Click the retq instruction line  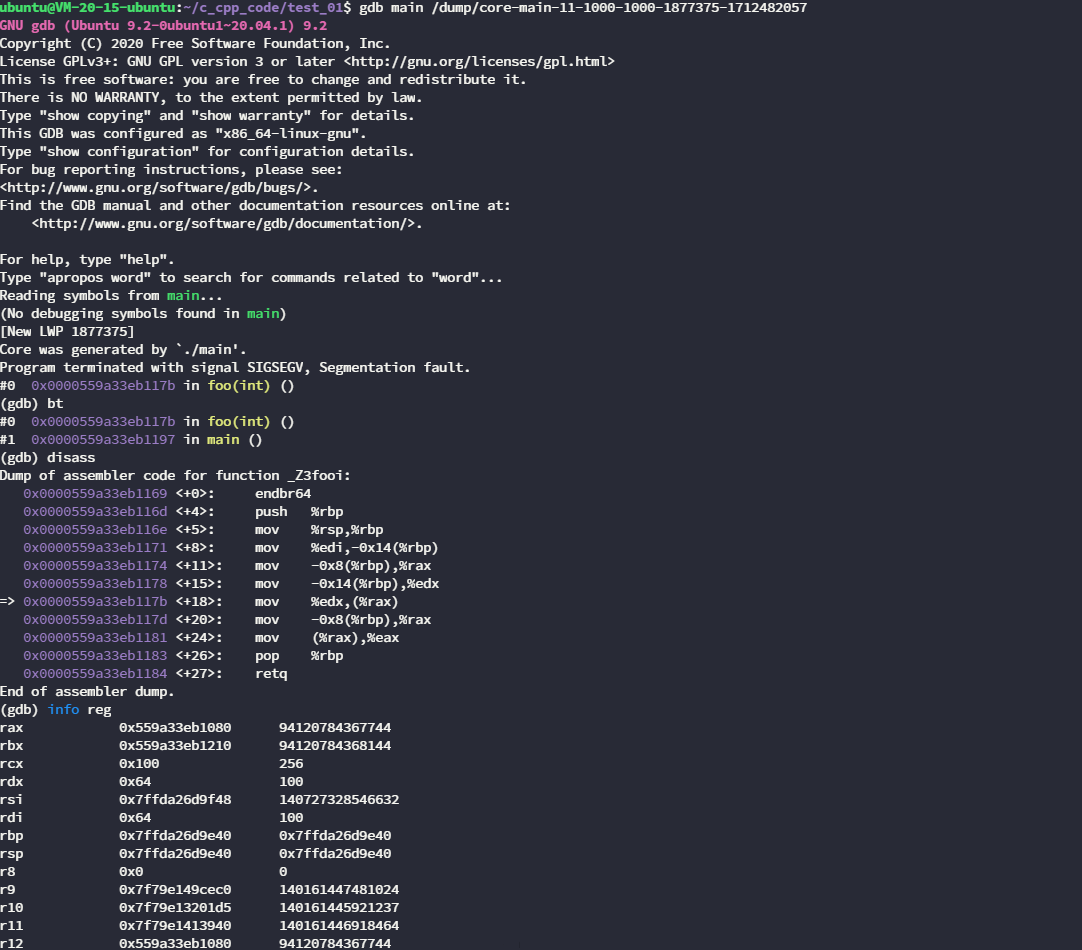(270, 673)
